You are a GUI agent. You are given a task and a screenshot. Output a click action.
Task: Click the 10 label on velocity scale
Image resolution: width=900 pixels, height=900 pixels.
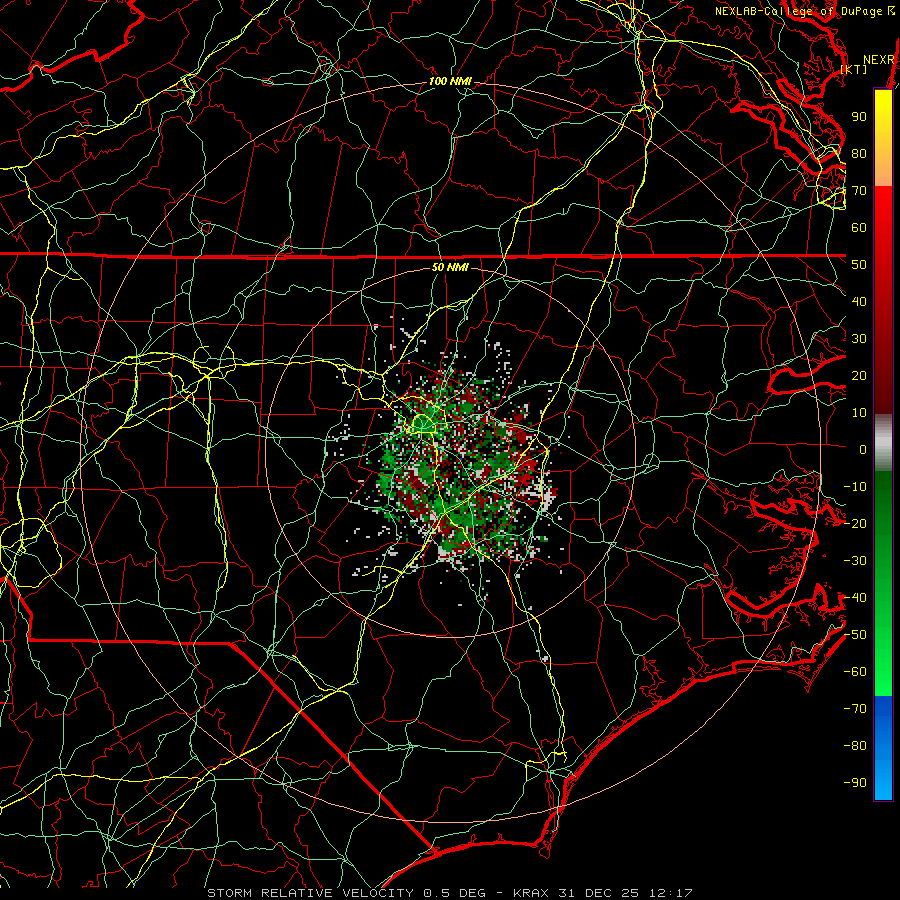coord(859,413)
